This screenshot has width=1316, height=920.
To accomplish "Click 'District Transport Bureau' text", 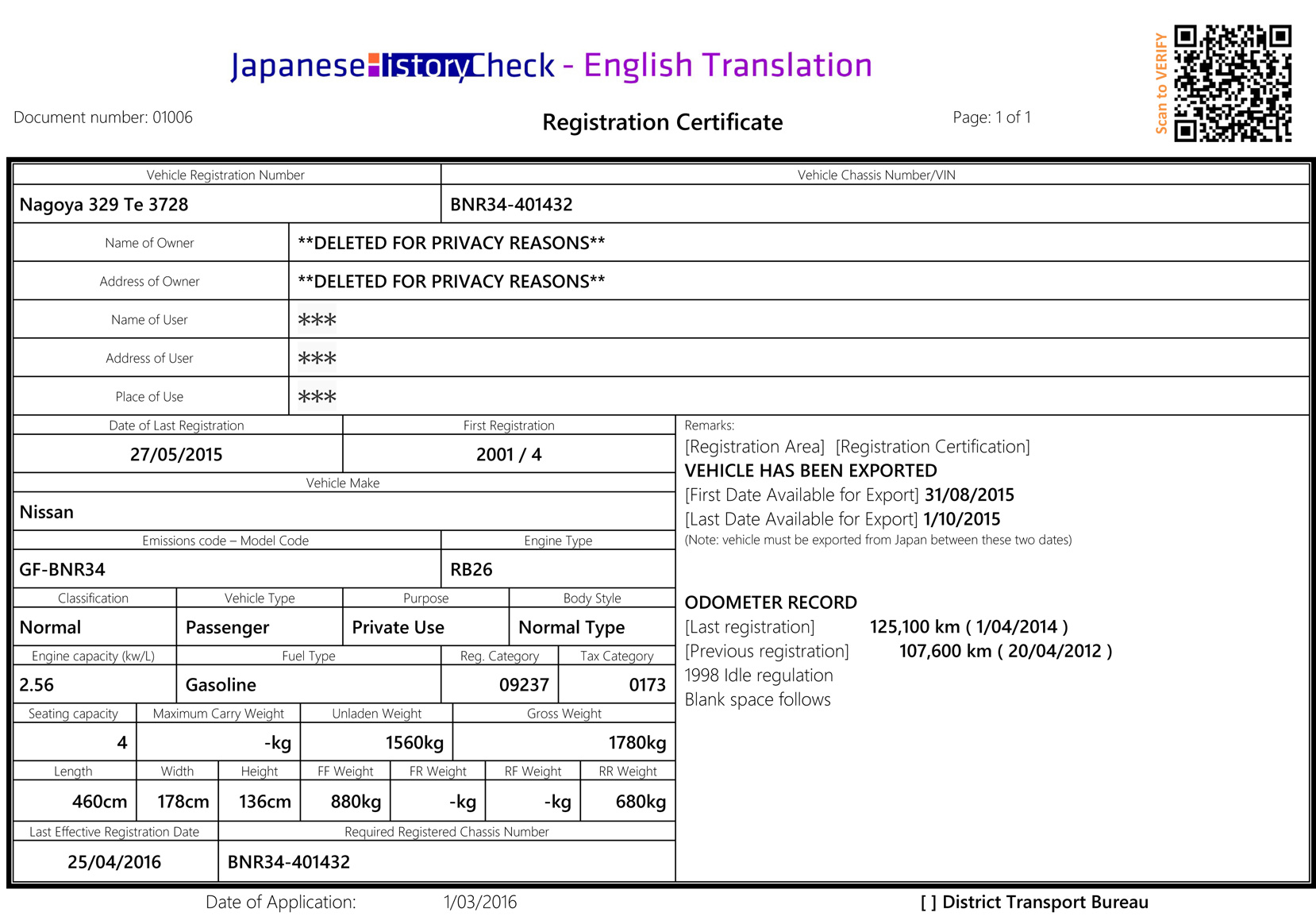I will (x=1045, y=903).
